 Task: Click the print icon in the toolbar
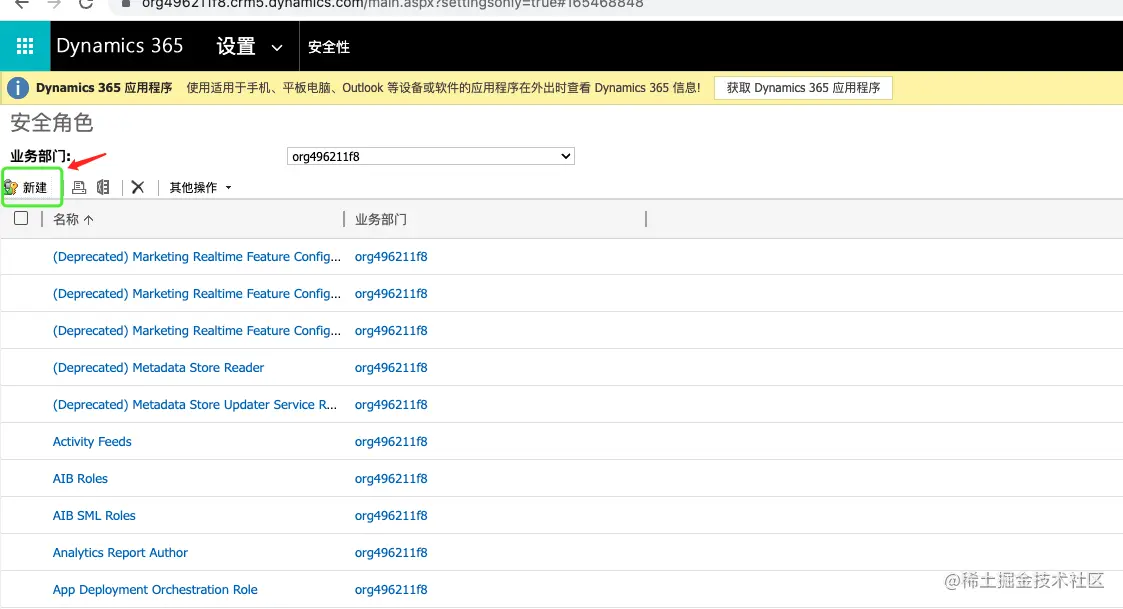pyautogui.click(x=79, y=188)
